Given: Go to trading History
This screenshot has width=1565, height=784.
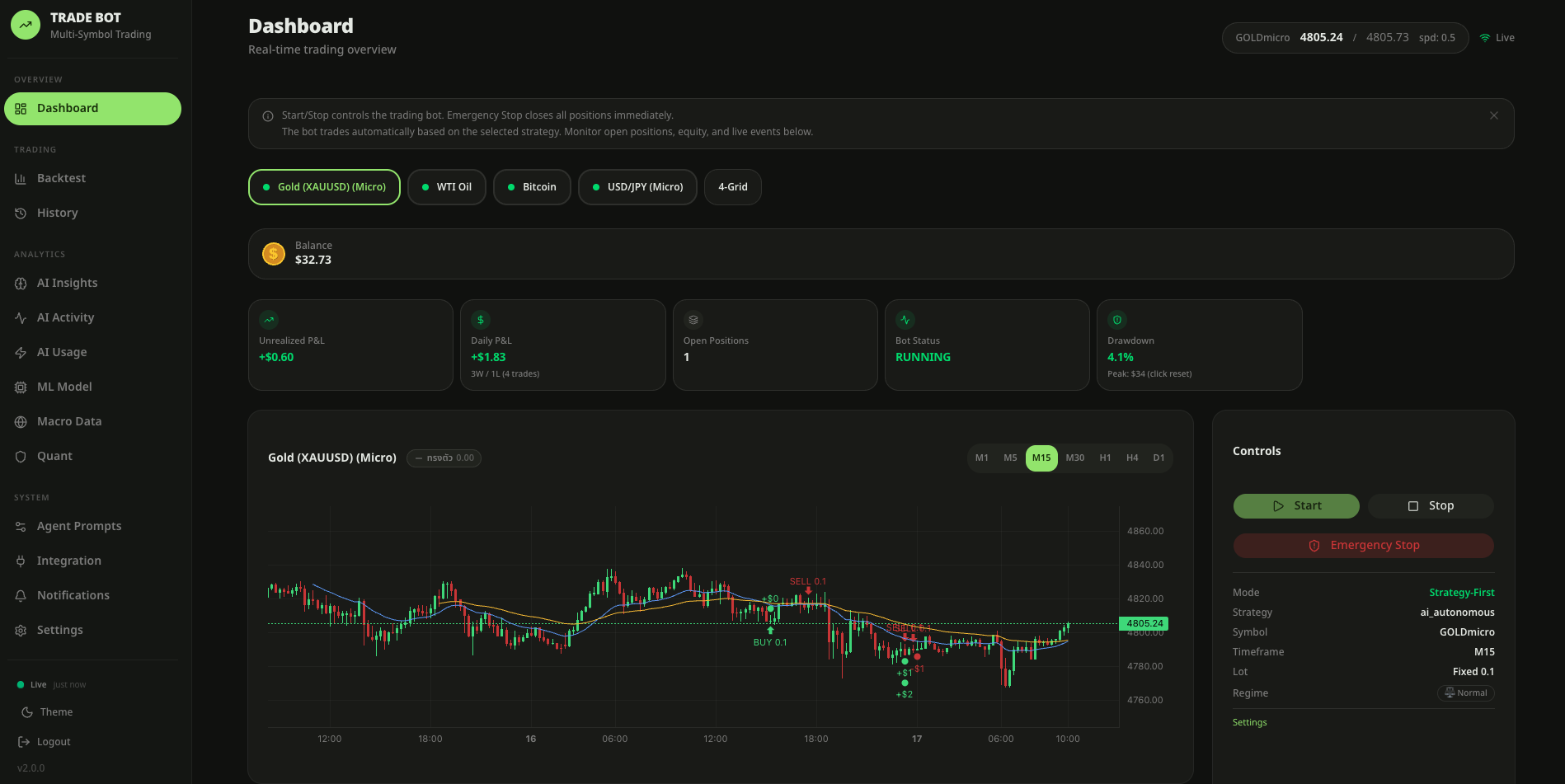Looking at the screenshot, I should tap(92, 213).
